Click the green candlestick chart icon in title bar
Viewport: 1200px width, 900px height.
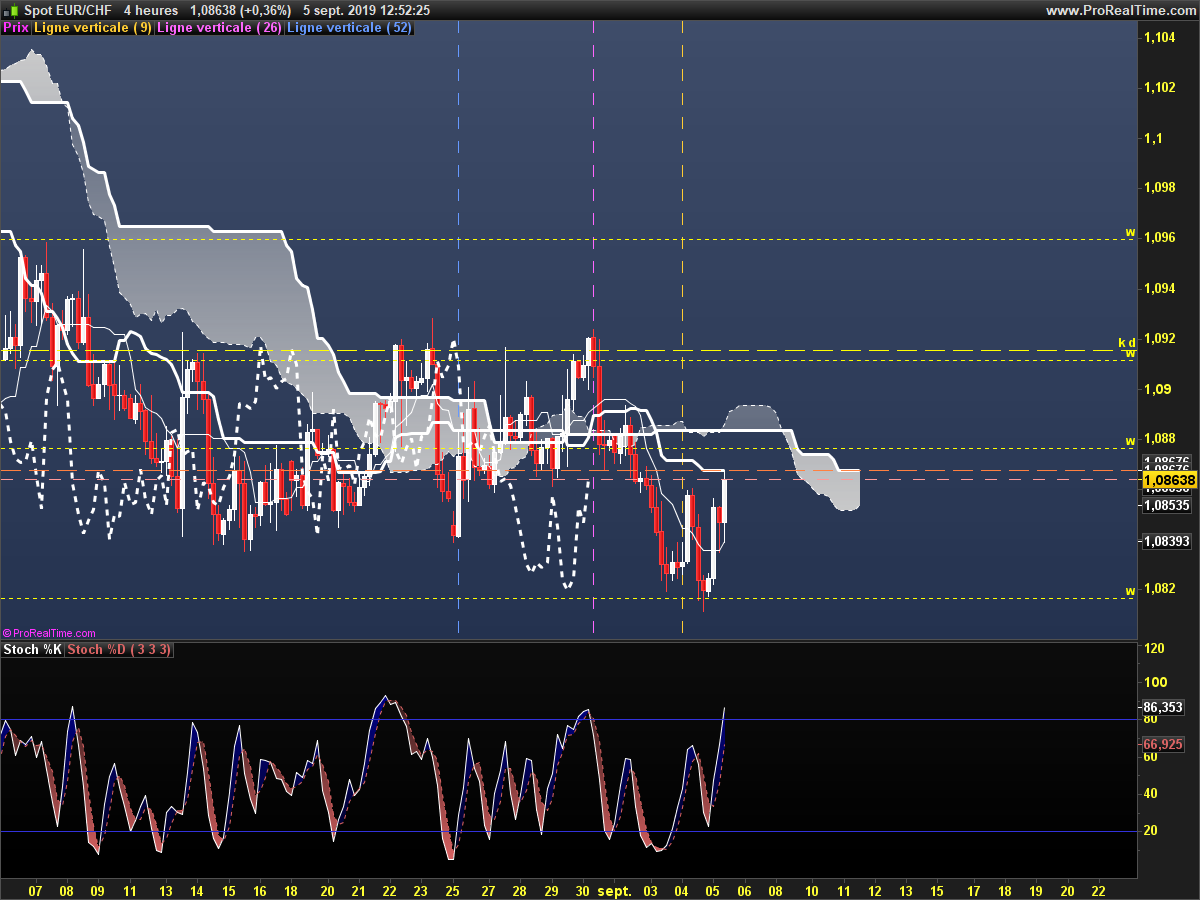11,10
